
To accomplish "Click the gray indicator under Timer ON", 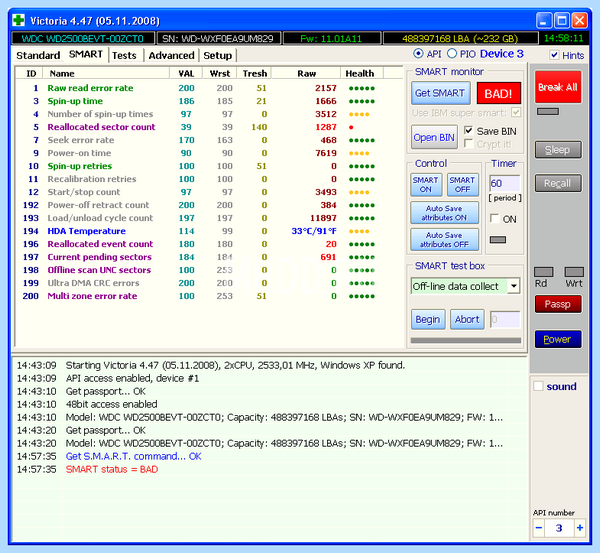I will [x=498, y=240].
